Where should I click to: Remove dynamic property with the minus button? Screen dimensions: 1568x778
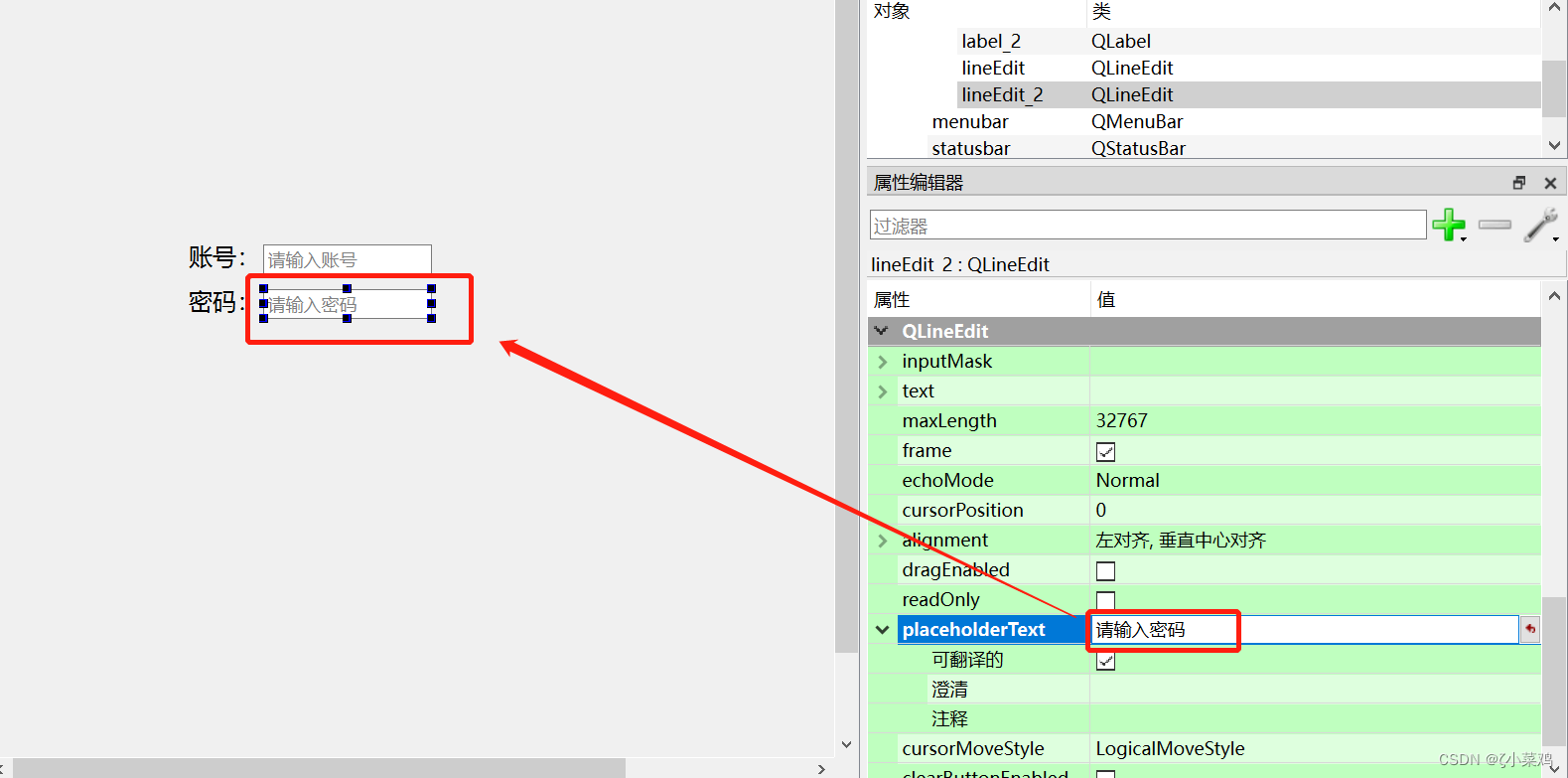tap(1495, 225)
